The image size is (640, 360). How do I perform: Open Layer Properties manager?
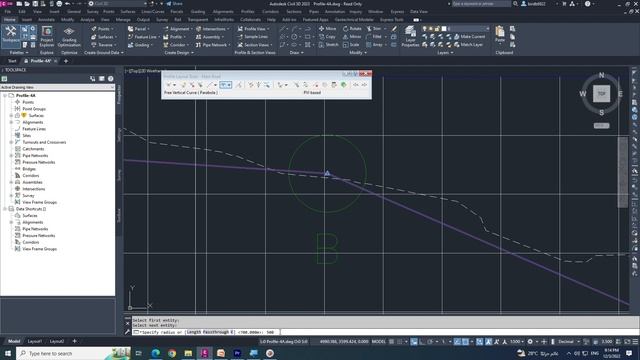(x=410, y=37)
